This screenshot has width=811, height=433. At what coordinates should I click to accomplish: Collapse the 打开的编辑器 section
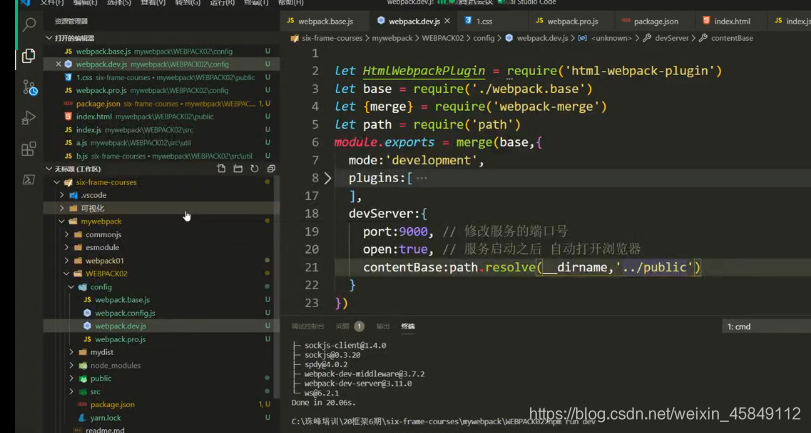tap(49, 38)
